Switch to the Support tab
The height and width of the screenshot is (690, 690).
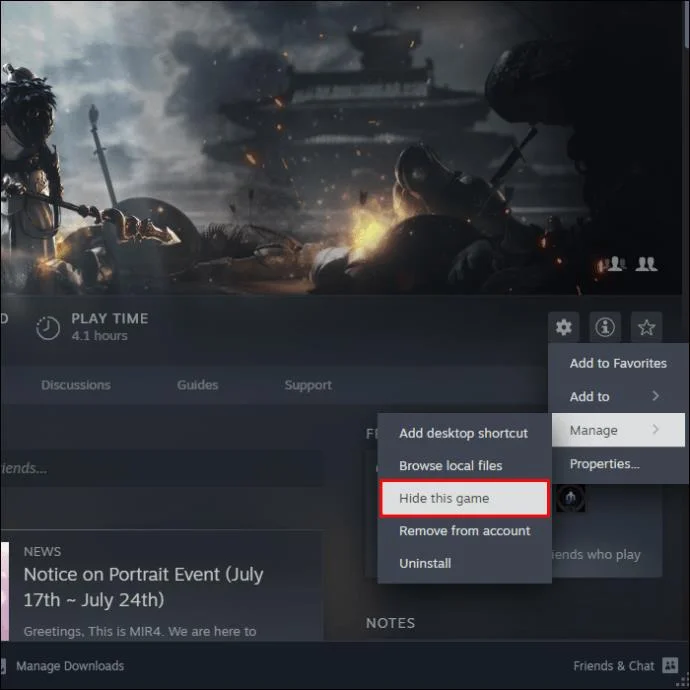click(308, 385)
